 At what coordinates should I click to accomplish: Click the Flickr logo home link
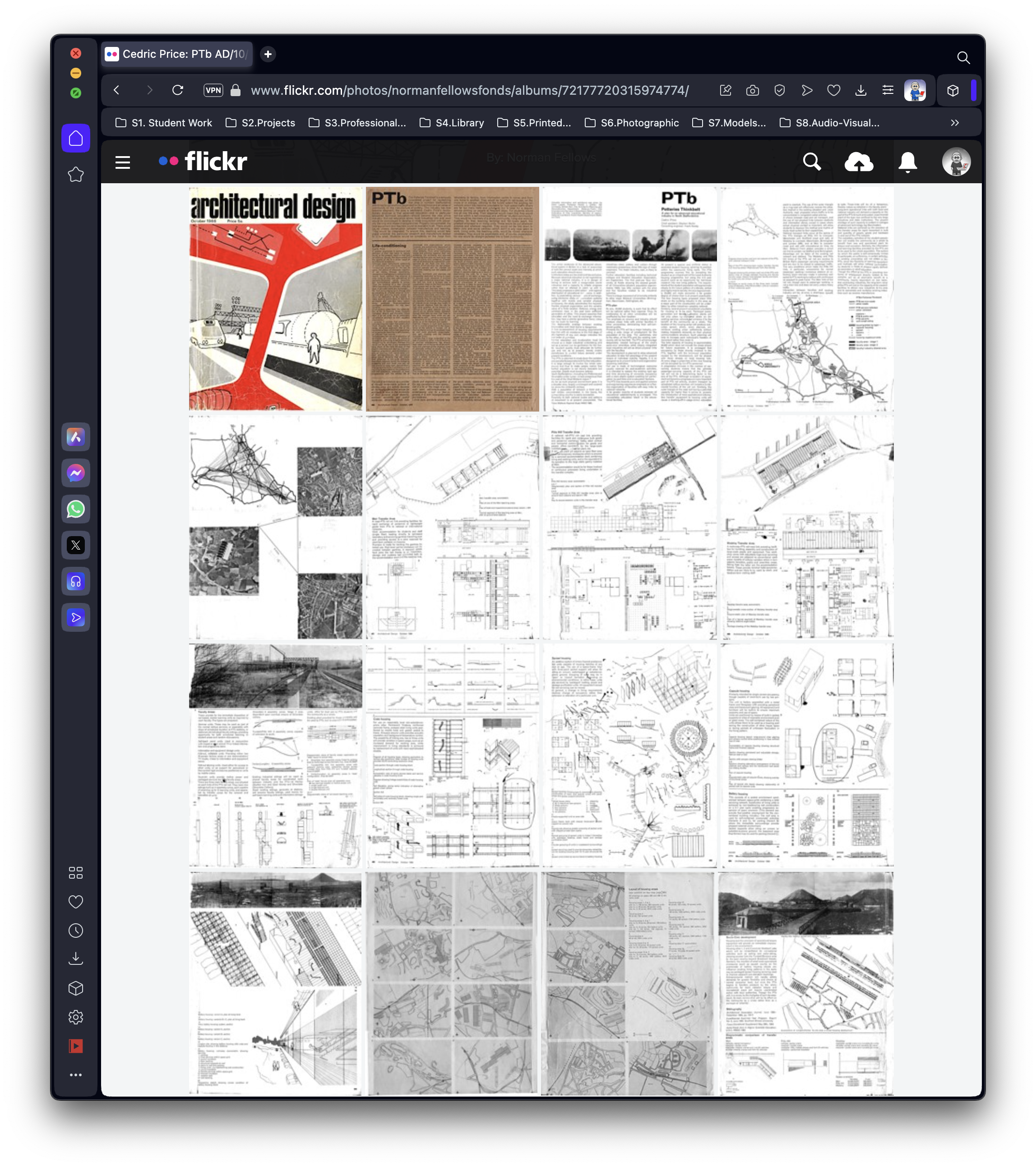point(203,162)
